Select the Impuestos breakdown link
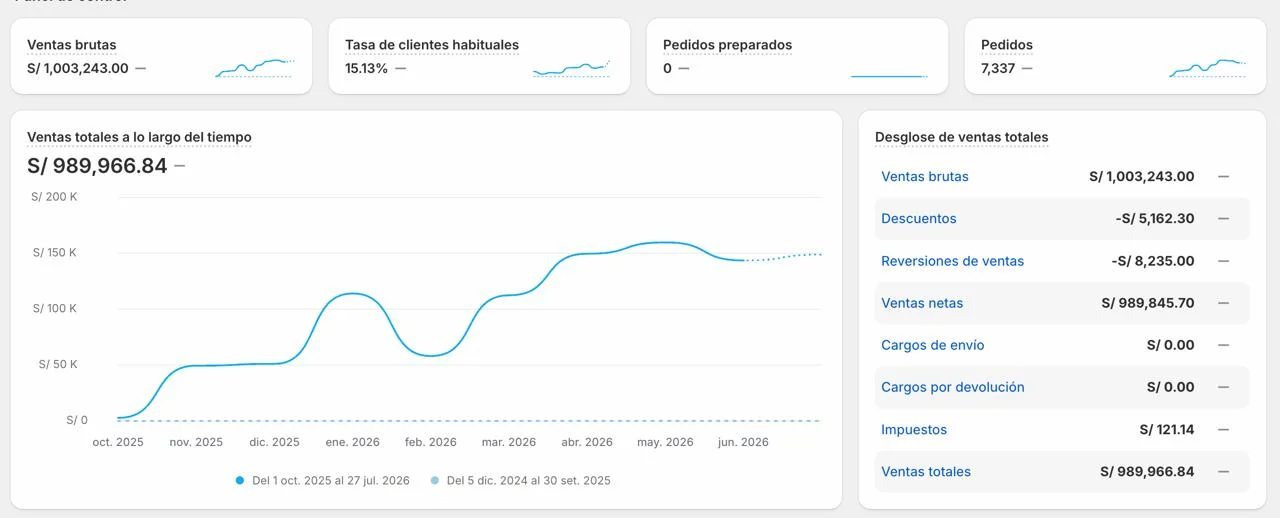The width and height of the screenshot is (1280, 518). pos(914,430)
